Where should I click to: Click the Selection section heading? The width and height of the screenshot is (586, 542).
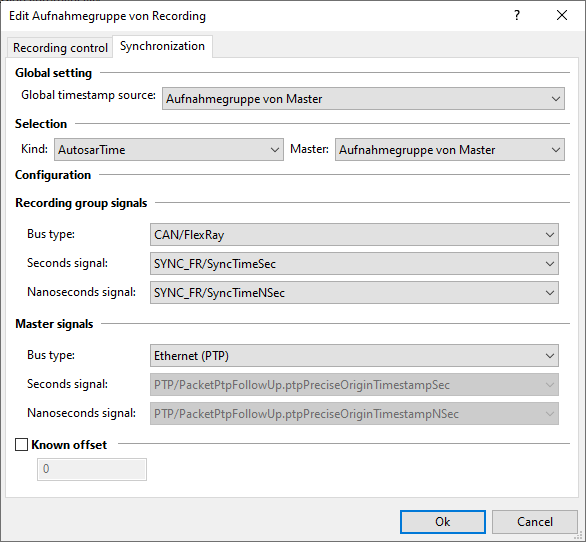(41, 124)
